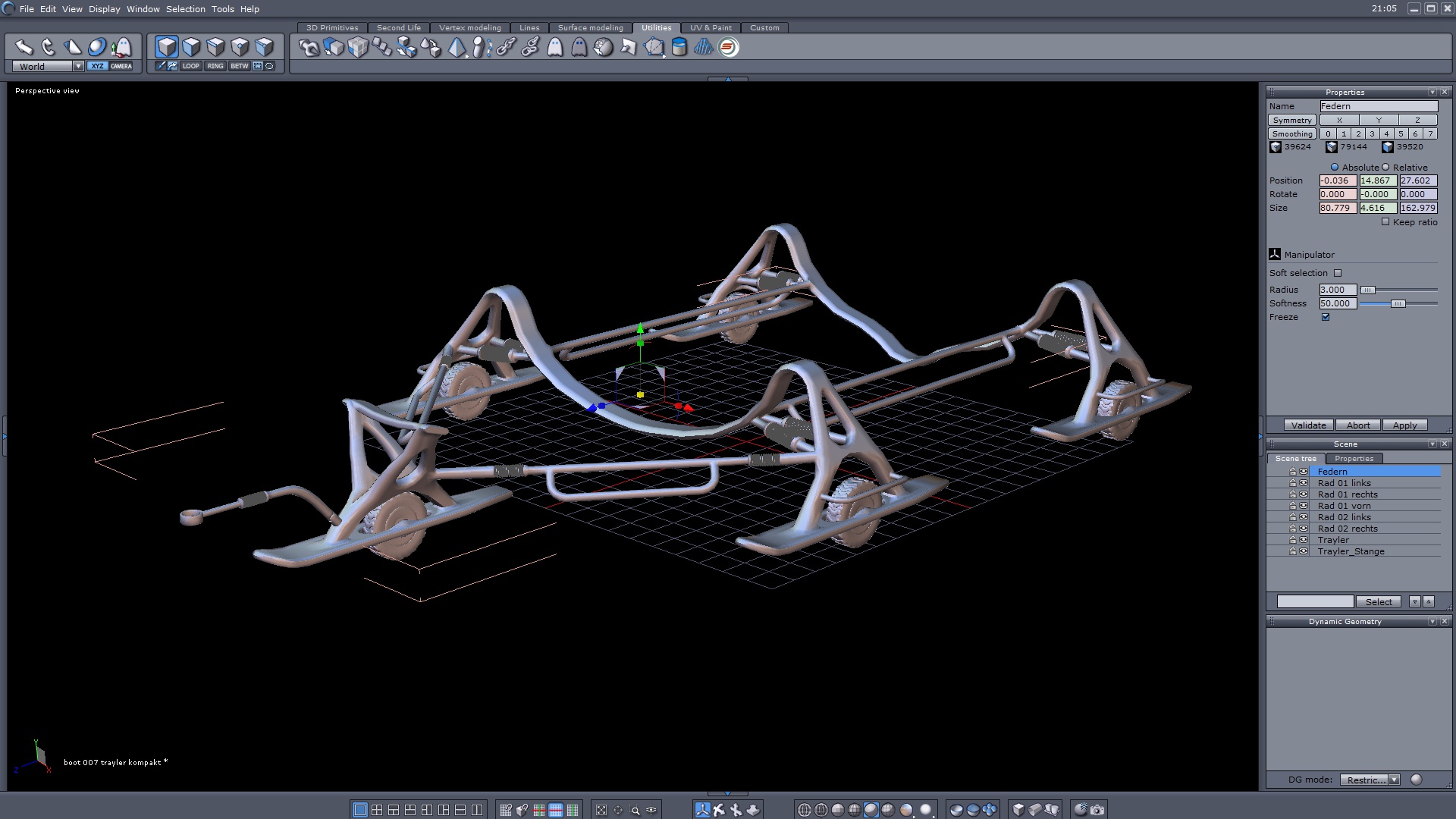Open the Surface modeling tab
Viewport: 1456px width, 819px height.
pos(590,28)
